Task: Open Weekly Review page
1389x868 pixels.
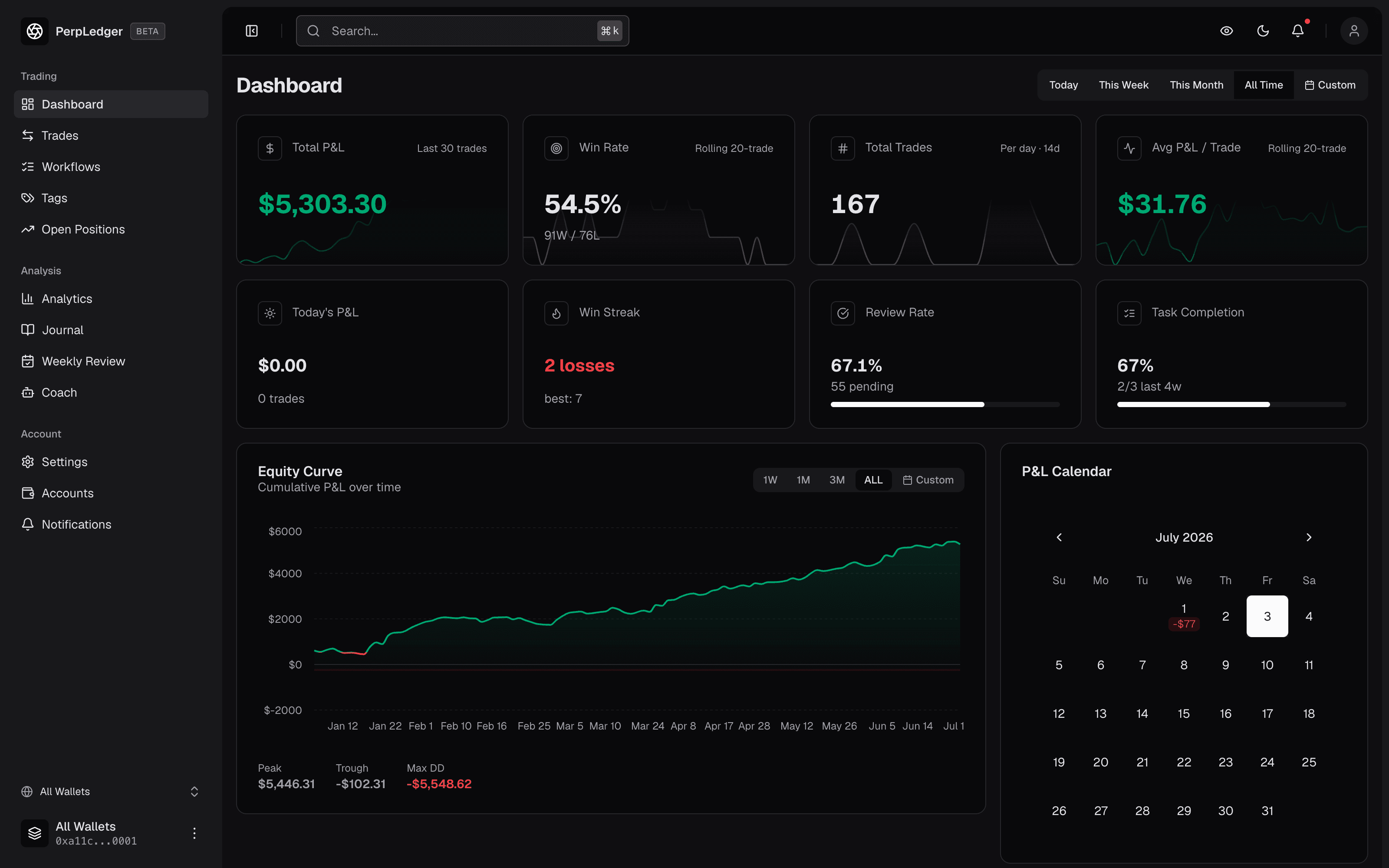Action: pos(111,361)
